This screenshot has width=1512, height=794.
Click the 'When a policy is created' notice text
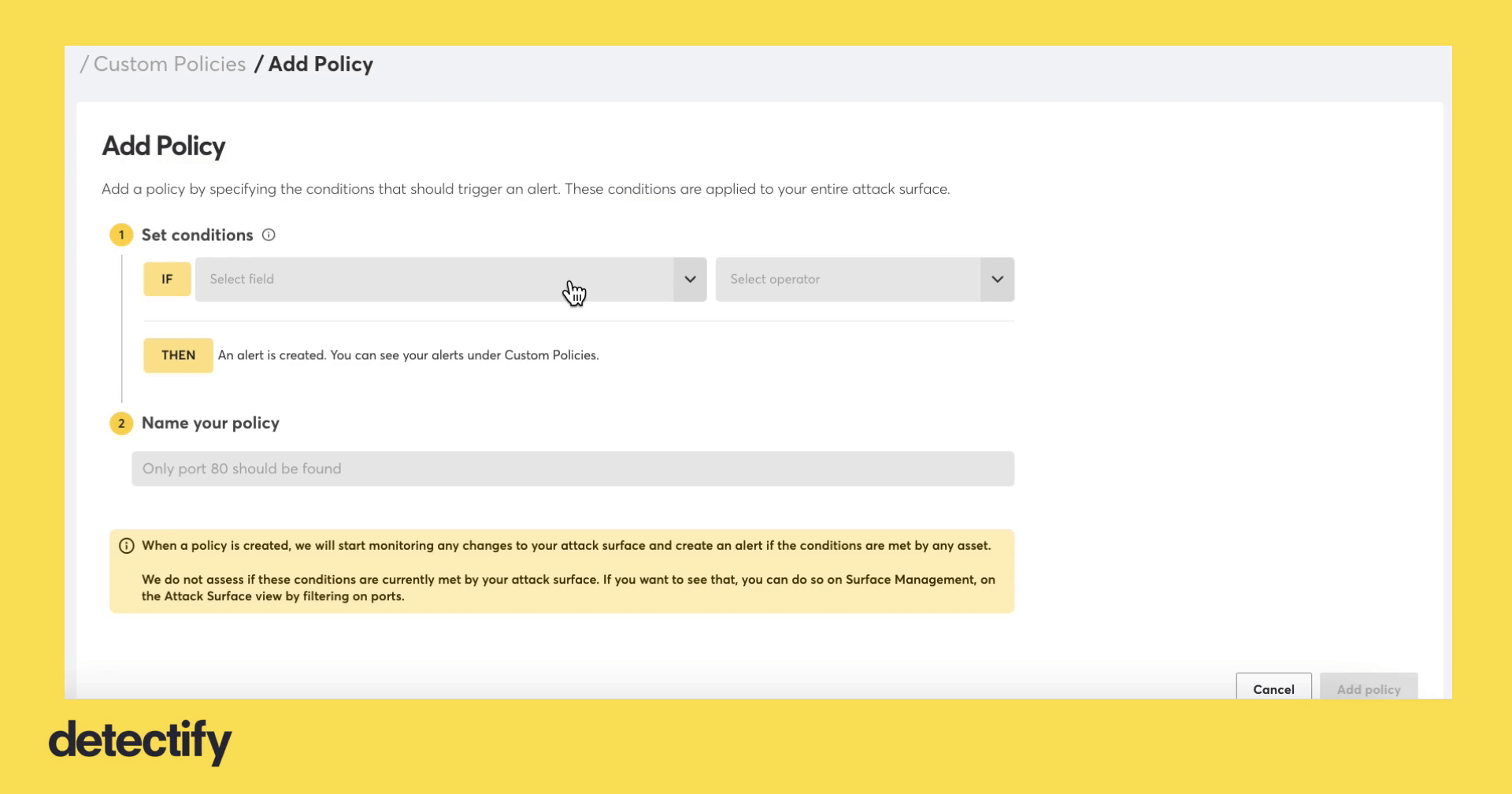tap(566, 545)
